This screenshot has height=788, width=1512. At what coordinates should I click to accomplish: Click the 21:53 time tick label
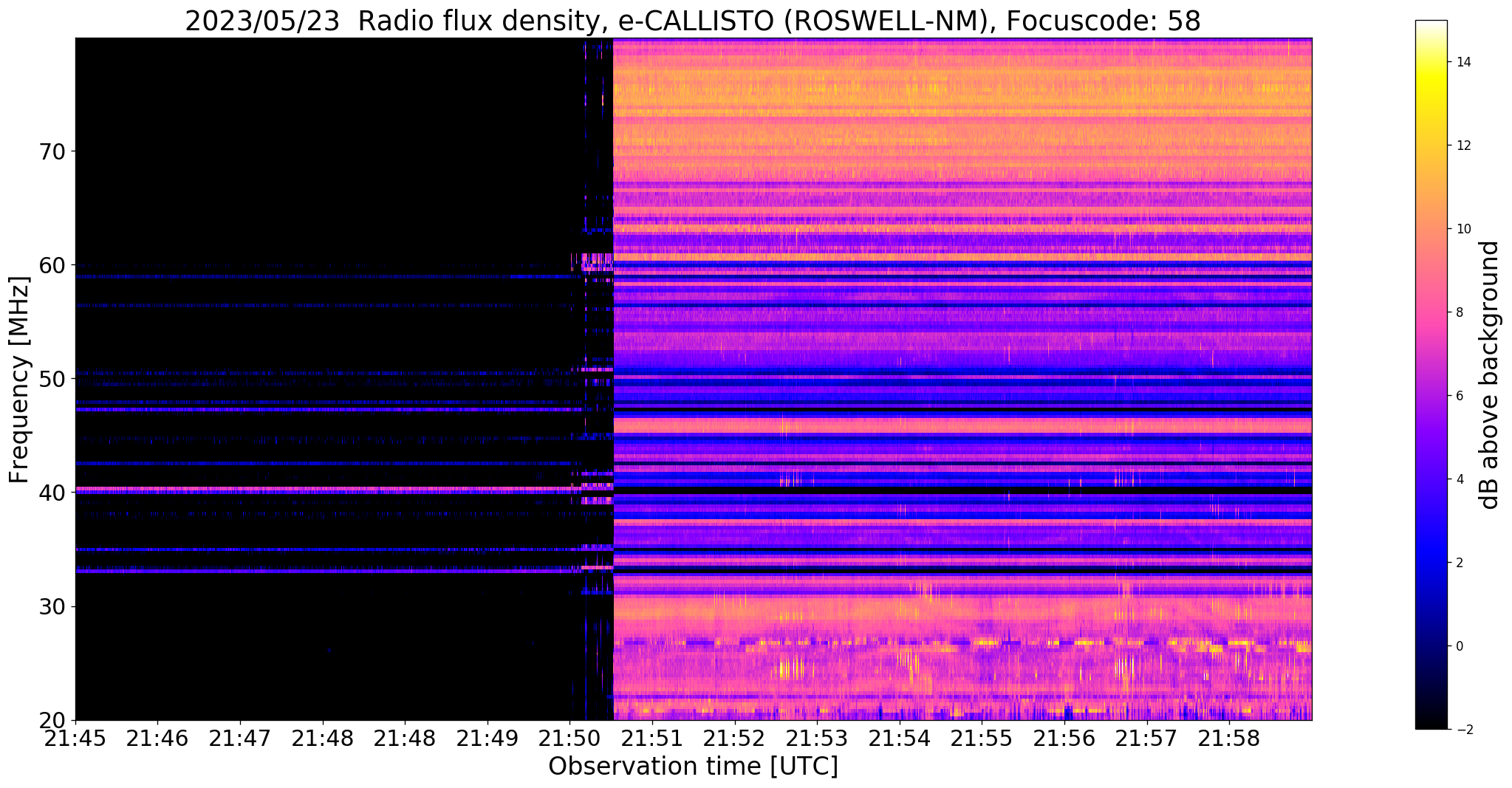pyautogui.click(x=817, y=738)
